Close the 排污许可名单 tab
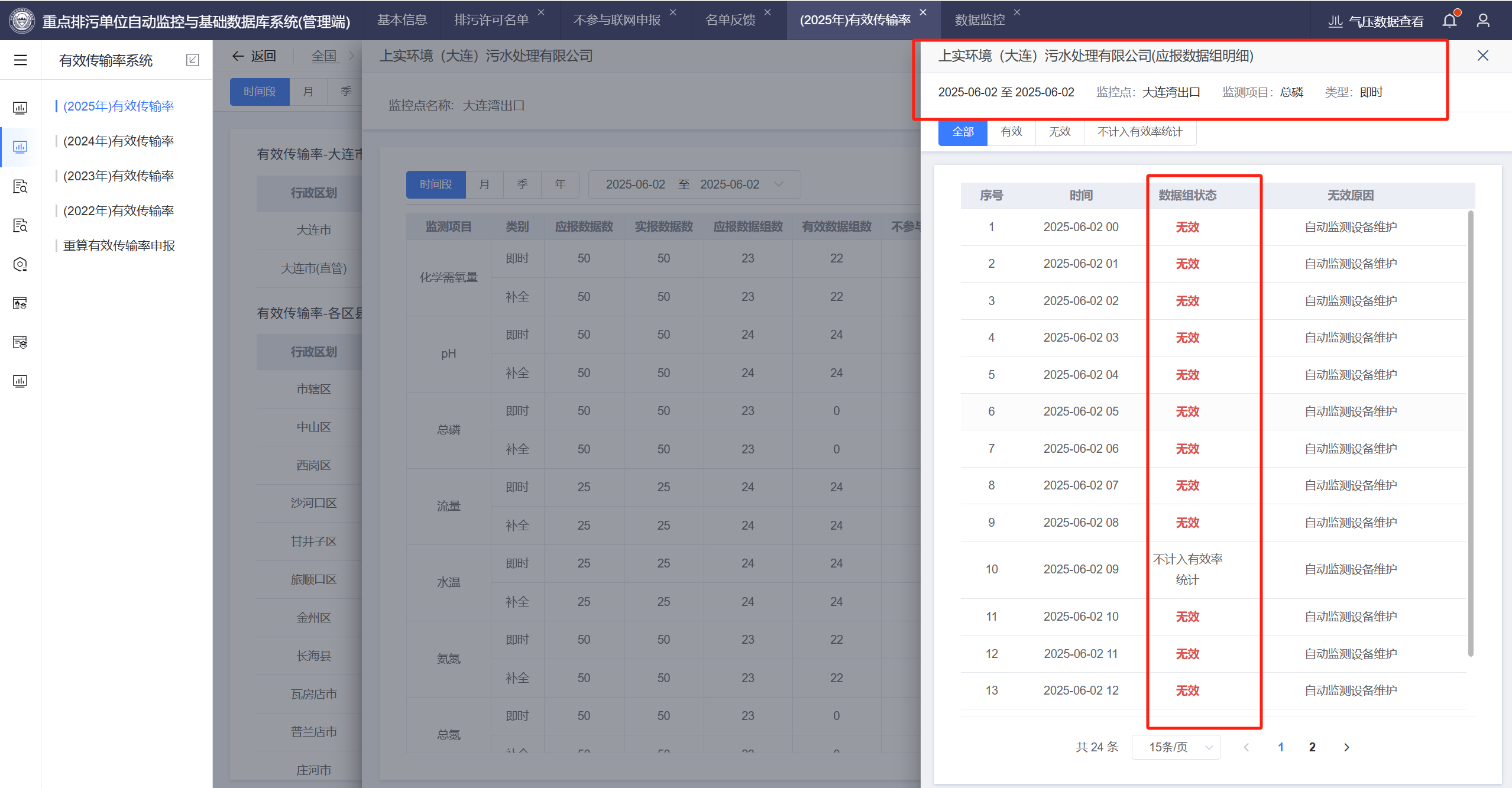Image resolution: width=1512 pixels, height=788 pixels. click(x=541, y=12)
